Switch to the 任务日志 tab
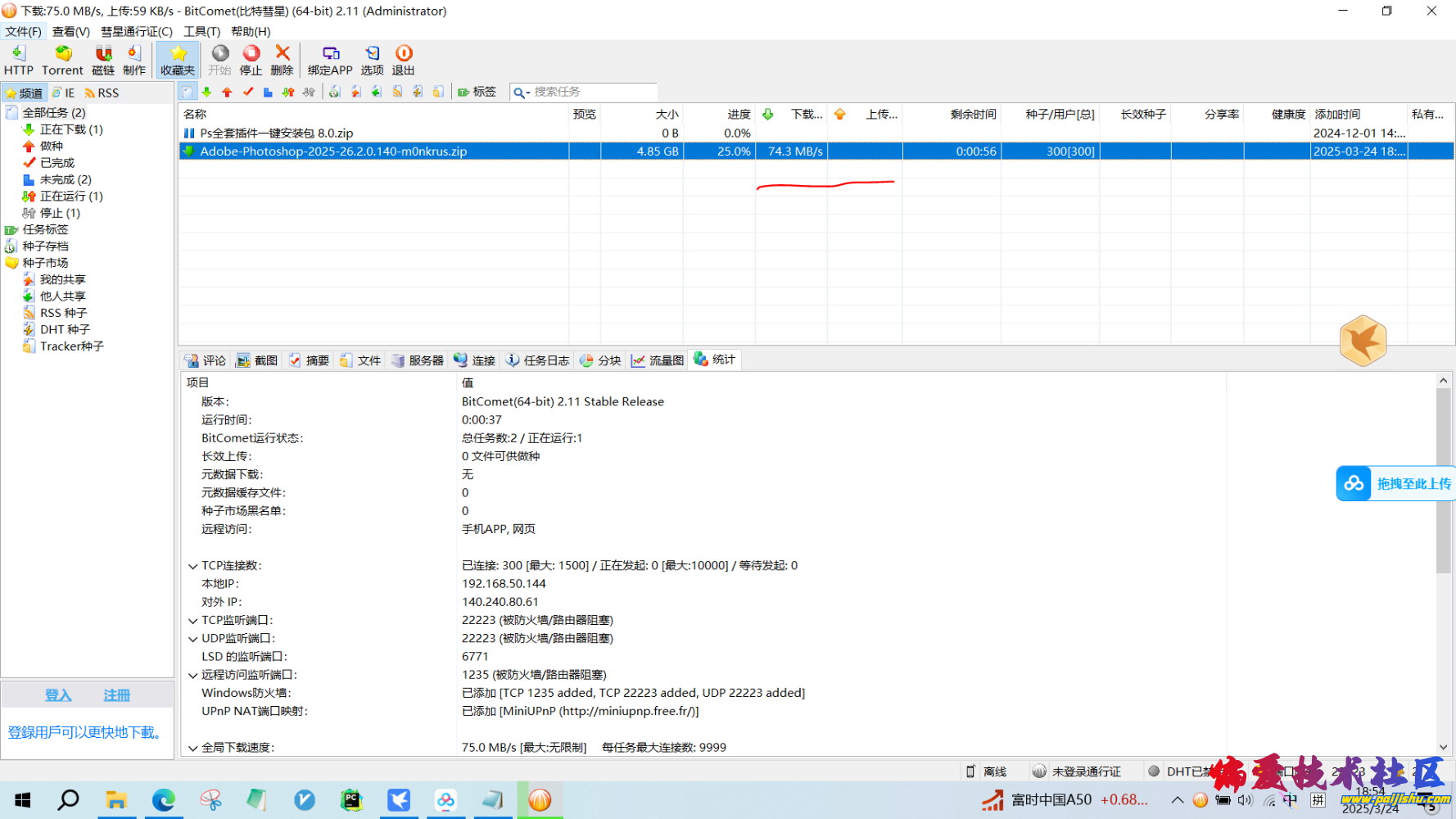 point(537,360)
